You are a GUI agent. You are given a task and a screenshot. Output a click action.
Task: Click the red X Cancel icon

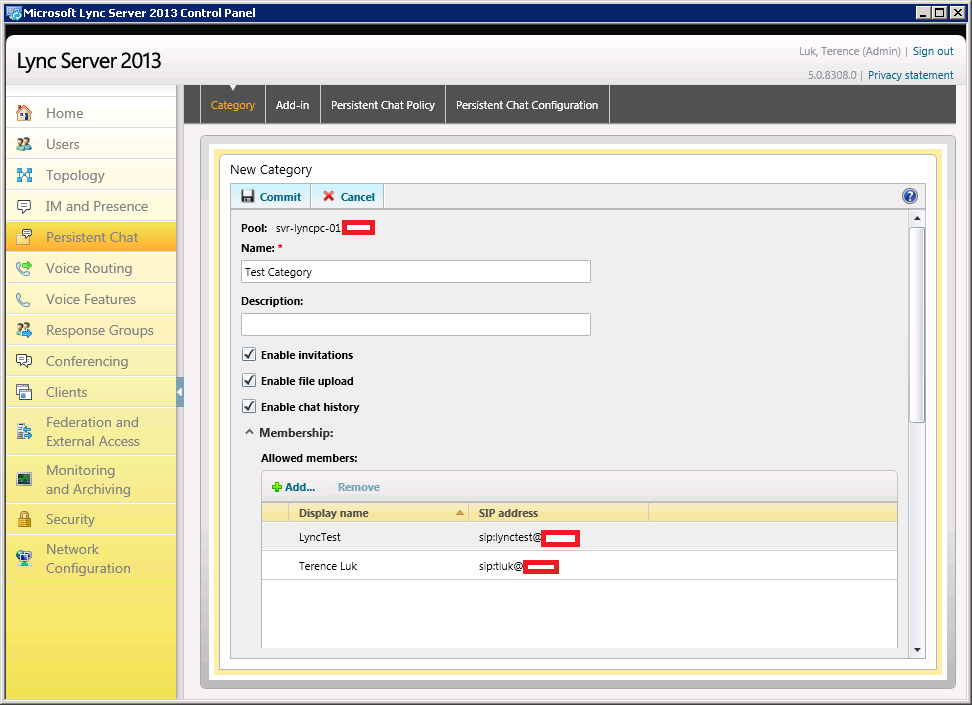[329, 196]
